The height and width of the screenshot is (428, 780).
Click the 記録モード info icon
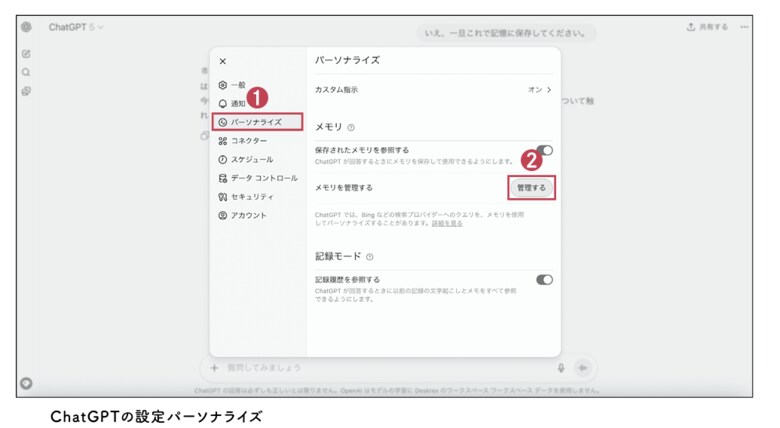click(370, 257)
